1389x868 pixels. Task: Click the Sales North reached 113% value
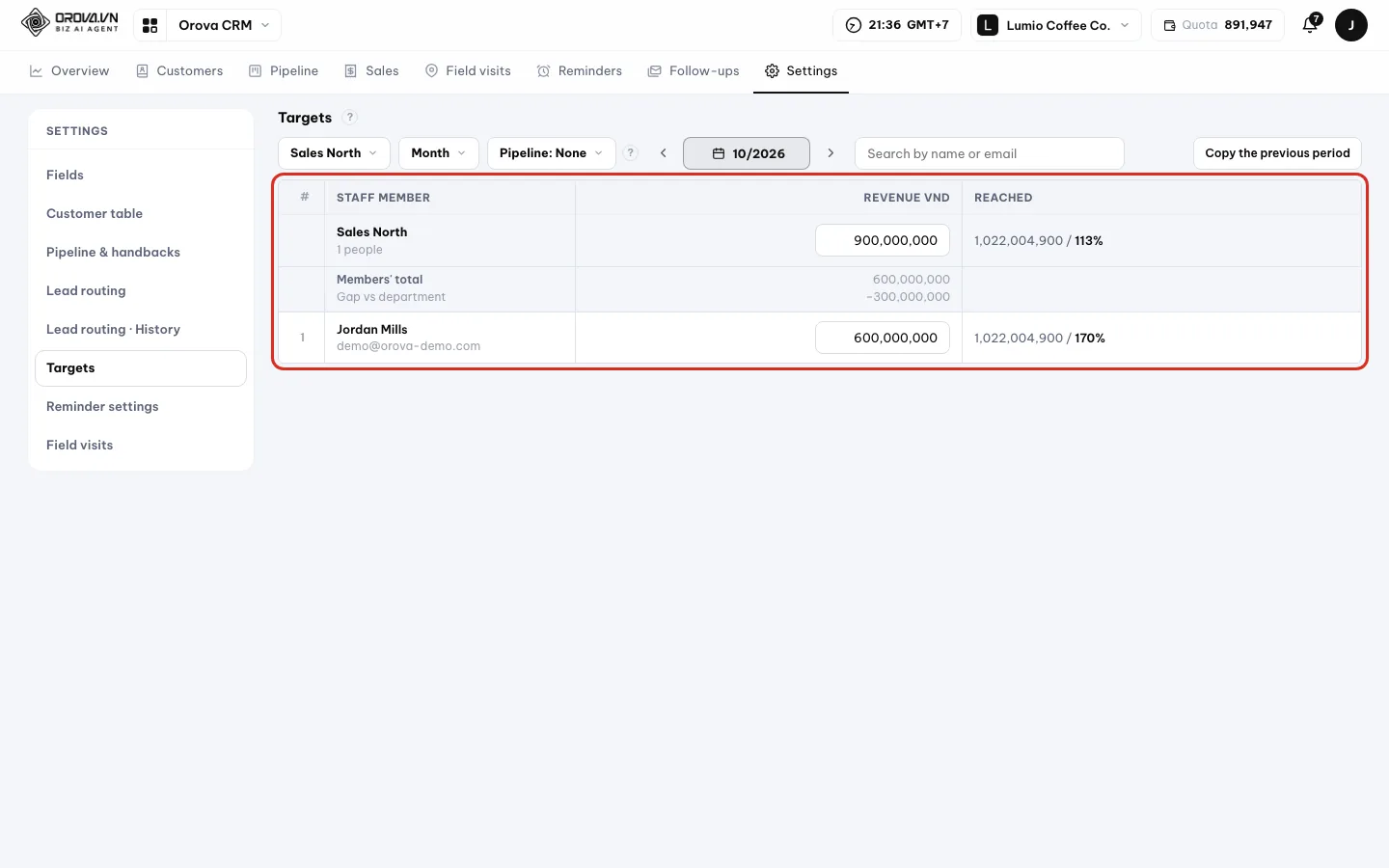tap(1089, 241)
